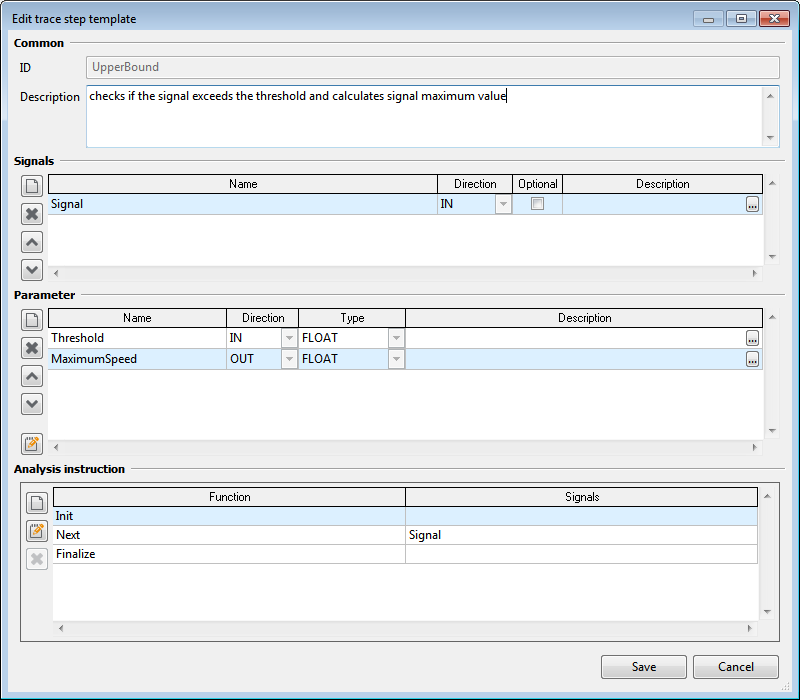Delete the analysis instruction function
Image resolution: width=800 pixels, height=700 pixels.
pyautogui.click(x=37, y=559)
